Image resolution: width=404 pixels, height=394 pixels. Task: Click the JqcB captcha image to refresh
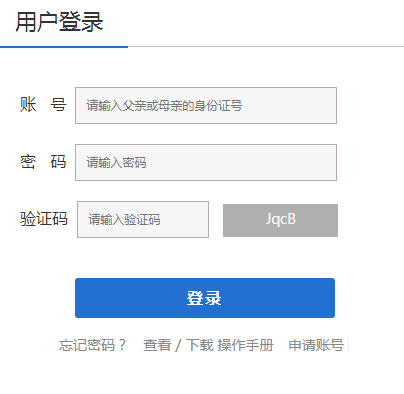pyautogui.click(x=280, y=220)
